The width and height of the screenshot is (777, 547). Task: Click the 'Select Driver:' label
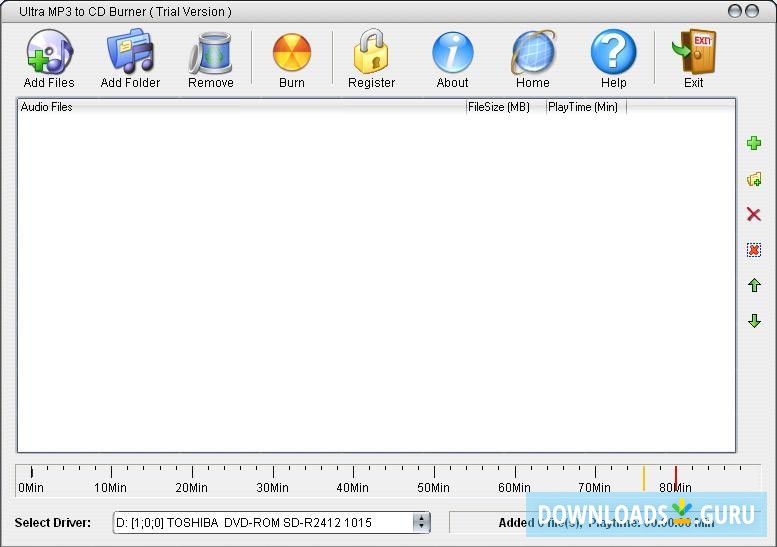(x=53, y=523)
